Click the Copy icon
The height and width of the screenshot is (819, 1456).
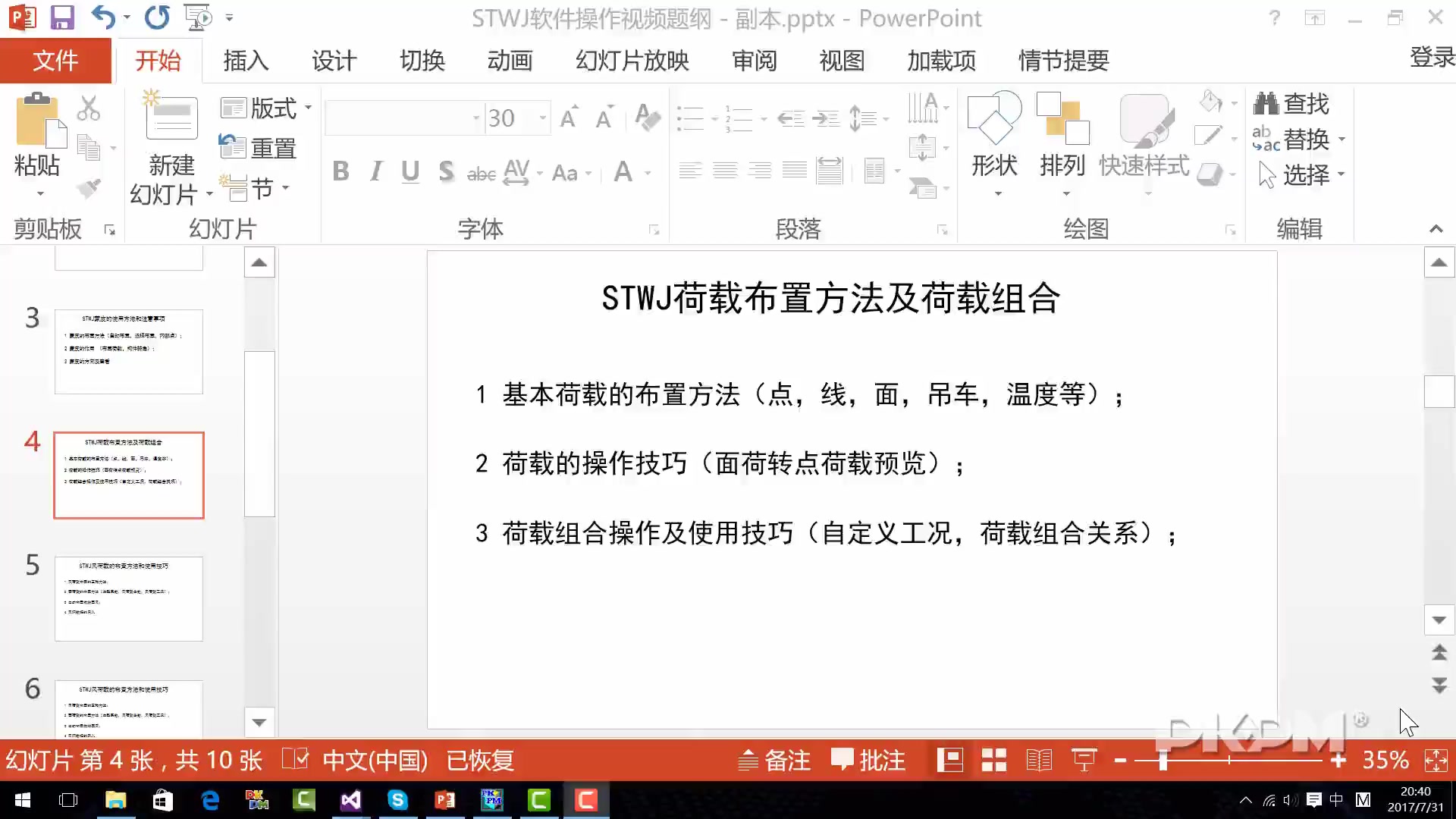pyautogui.click(x=89, y=148)
